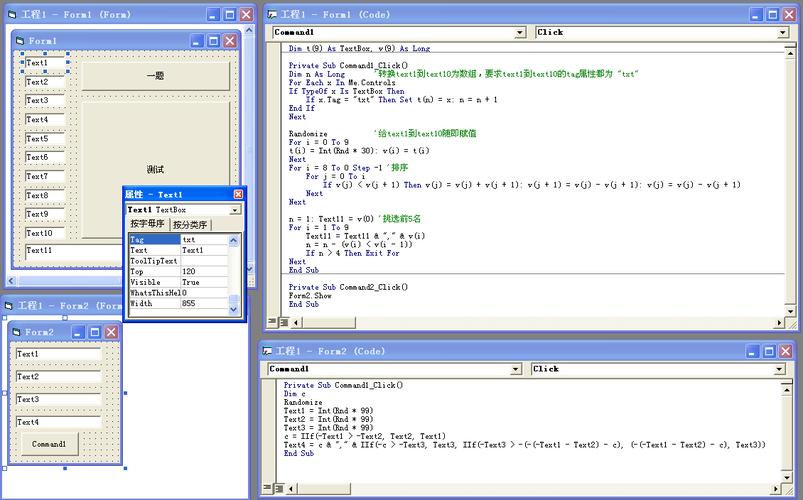The image size is (803, 500).
Task: Click the procedure view icon in Form2 code window
Action: coord(267,488)
